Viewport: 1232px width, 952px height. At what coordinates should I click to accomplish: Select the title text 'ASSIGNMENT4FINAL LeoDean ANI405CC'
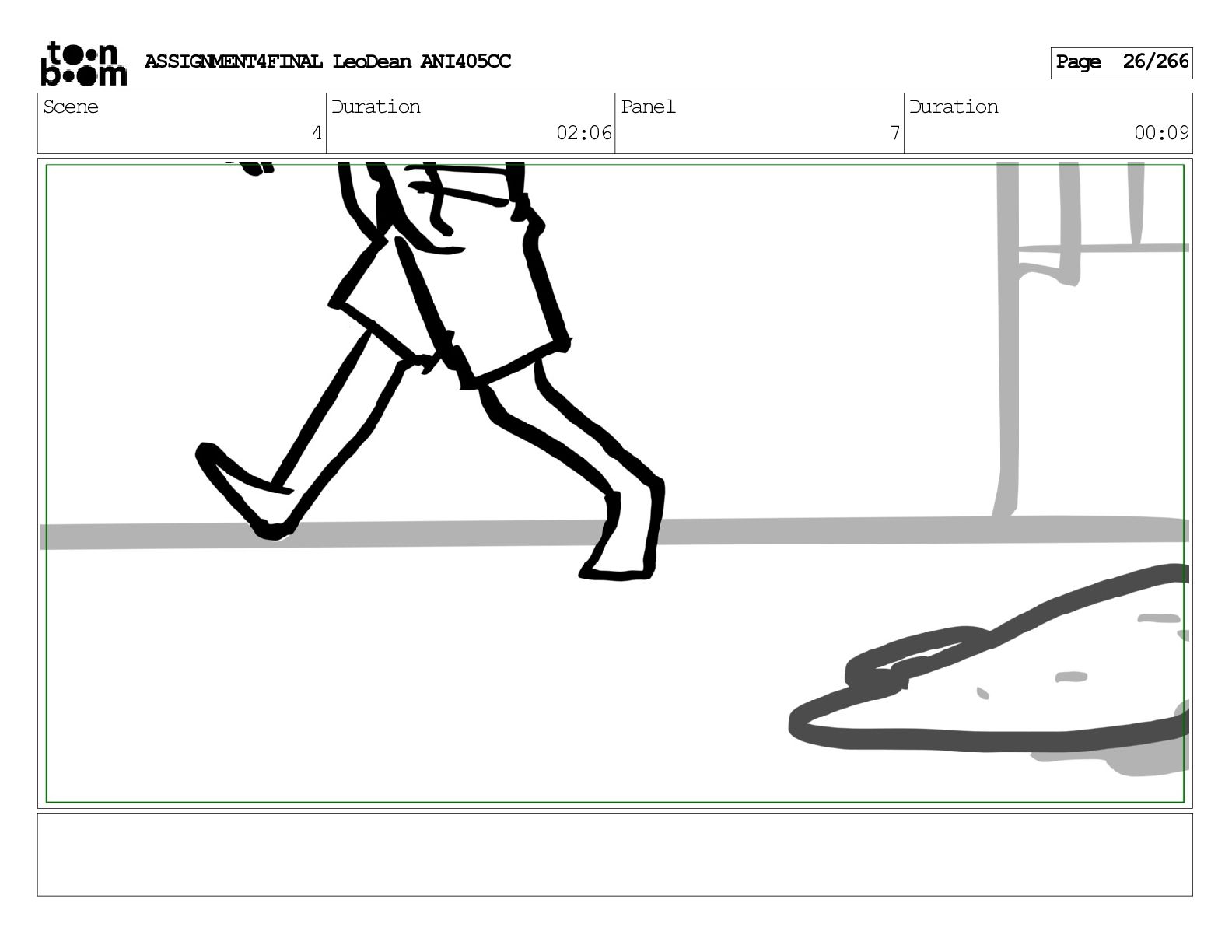(327, 61)
